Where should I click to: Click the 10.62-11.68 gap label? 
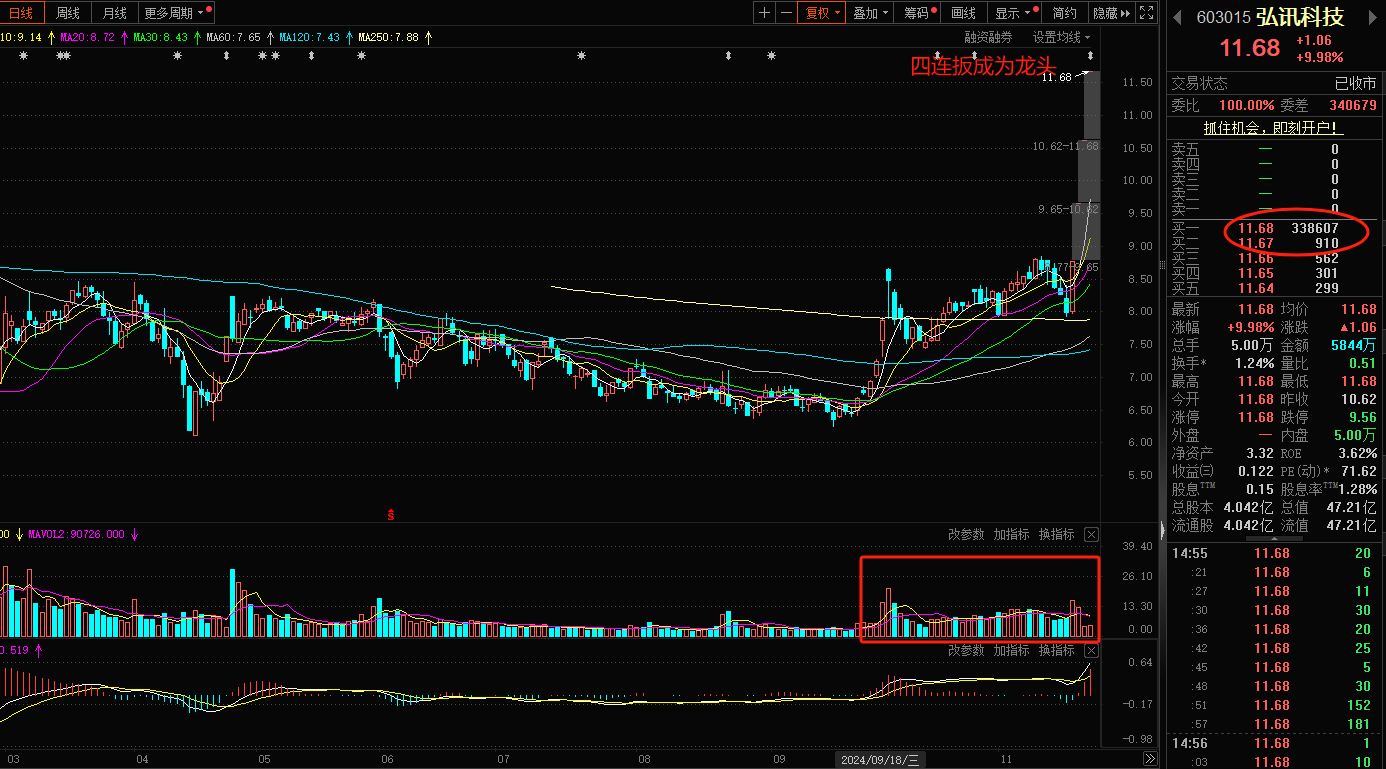tap(1065, 146)
